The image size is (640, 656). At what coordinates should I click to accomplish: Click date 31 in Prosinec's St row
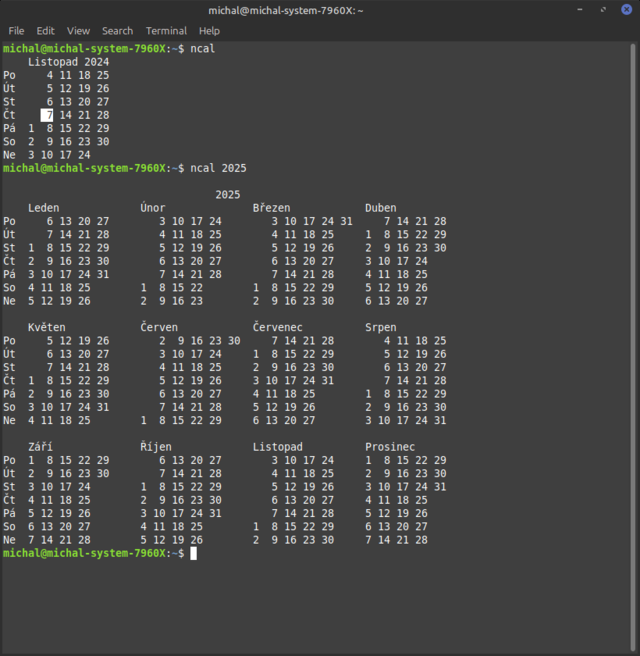[440, 487]
